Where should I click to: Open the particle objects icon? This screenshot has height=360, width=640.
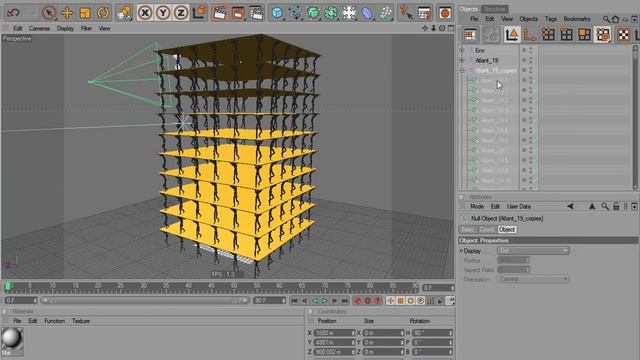point(385,13)
